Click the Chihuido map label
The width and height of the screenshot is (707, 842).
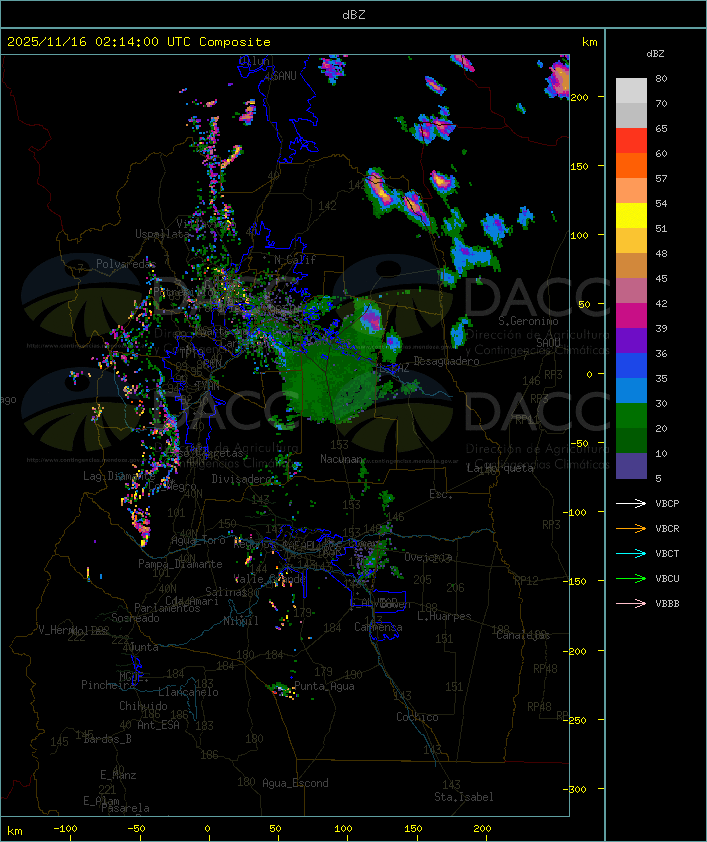click(x=143, y=706)
